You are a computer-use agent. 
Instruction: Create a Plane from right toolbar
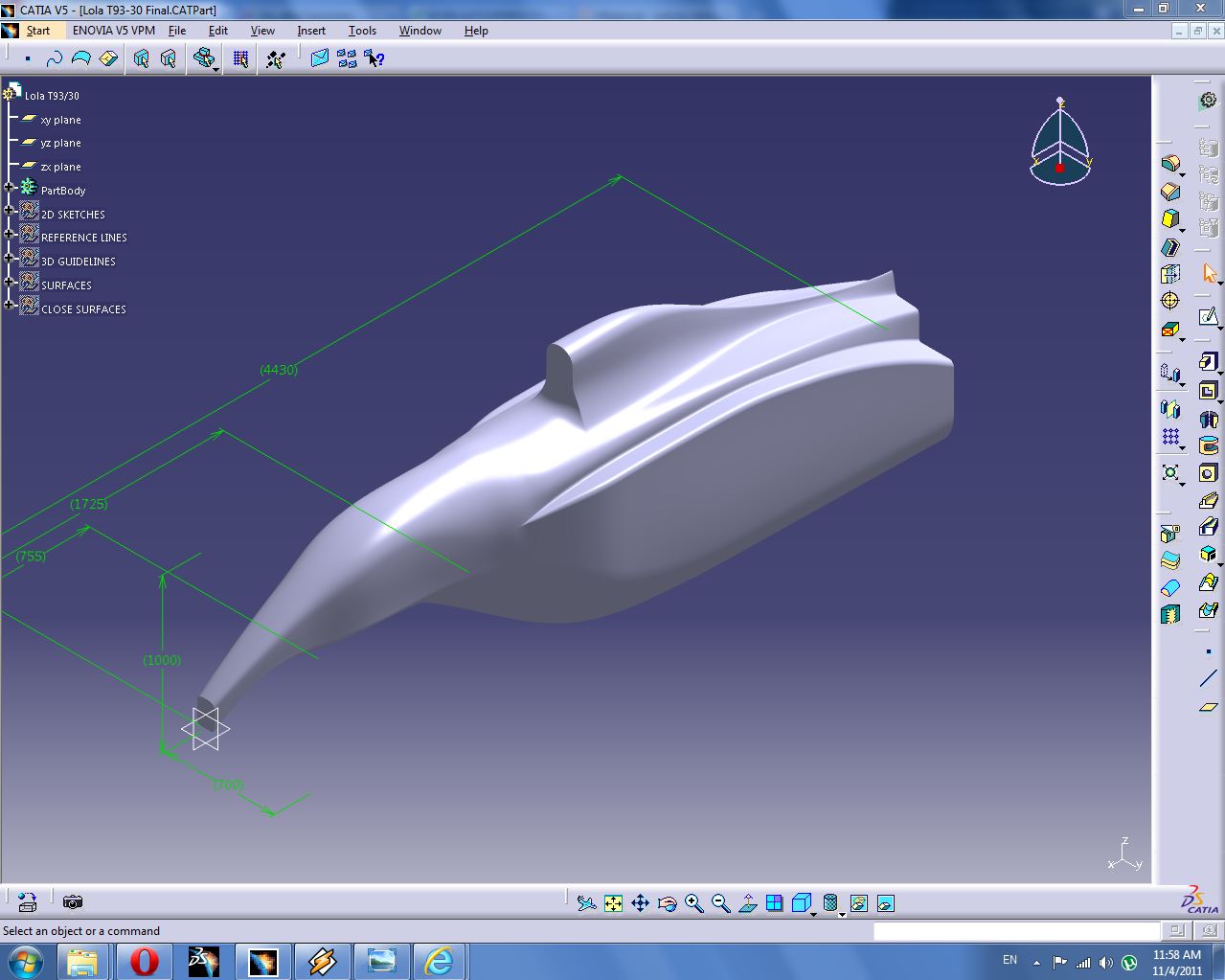click(1208, 707)
